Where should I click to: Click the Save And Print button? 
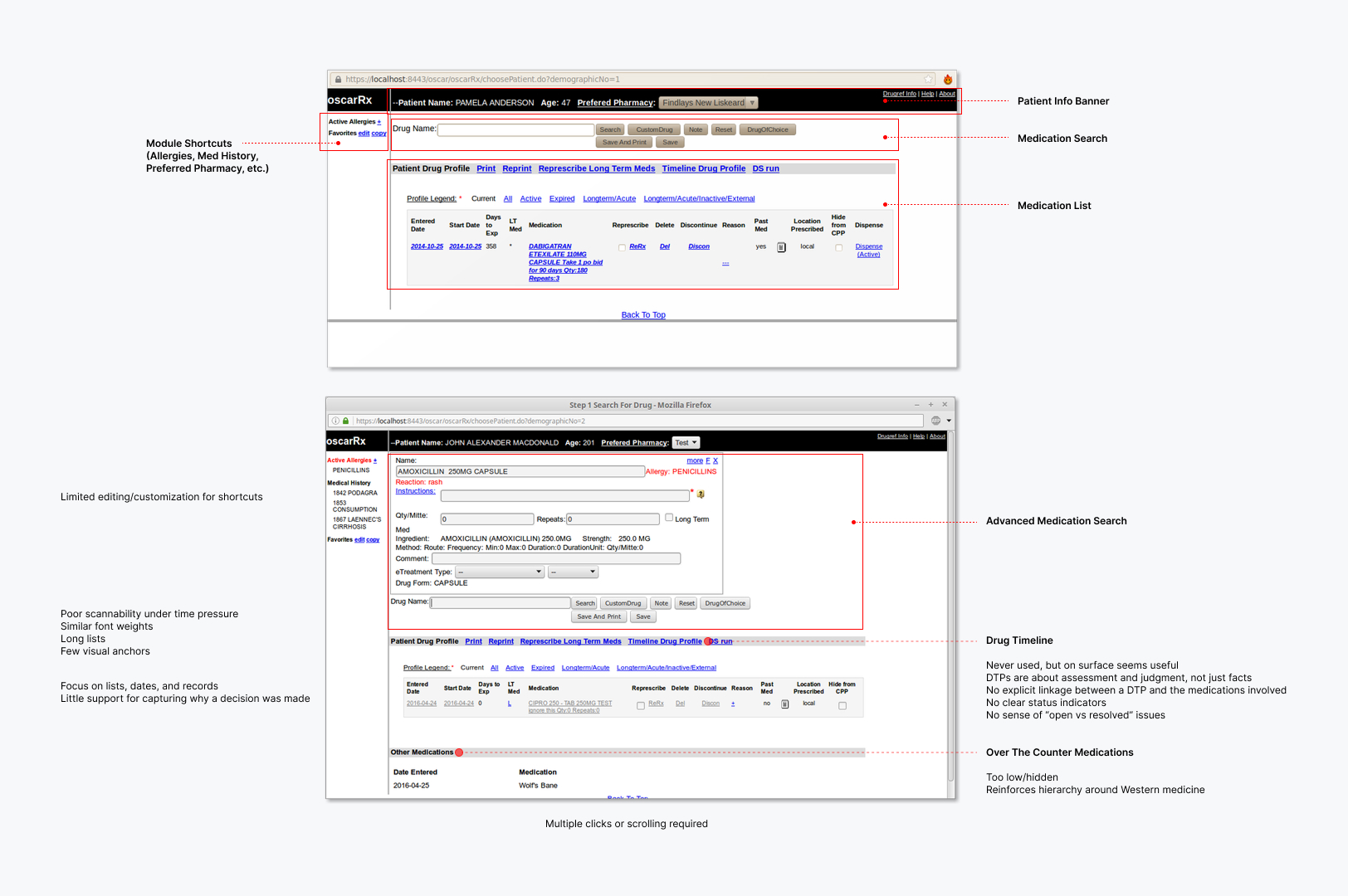pyautogui.click(x=623, y=142)
